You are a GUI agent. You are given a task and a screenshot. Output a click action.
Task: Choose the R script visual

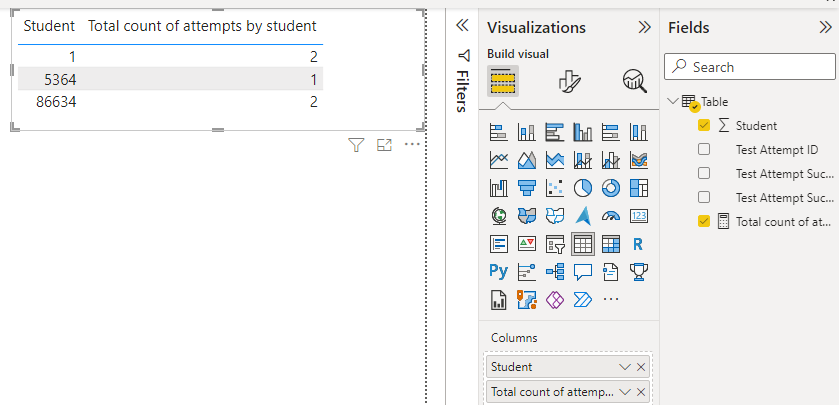[x=638, y=244]
